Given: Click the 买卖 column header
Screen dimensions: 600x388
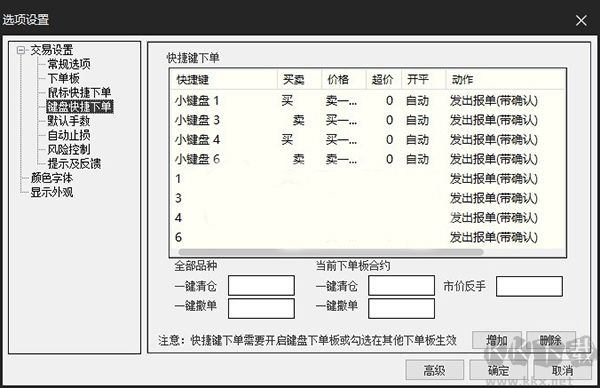Looking at the screenshot, I should tap(299, 80).
